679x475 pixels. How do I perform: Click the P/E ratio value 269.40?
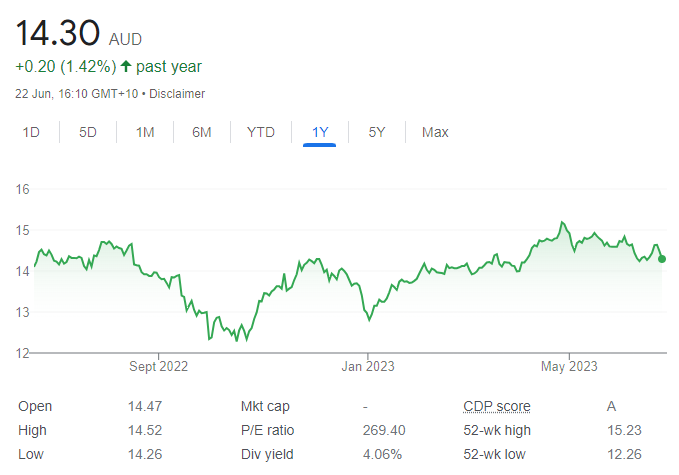point(384,430)
